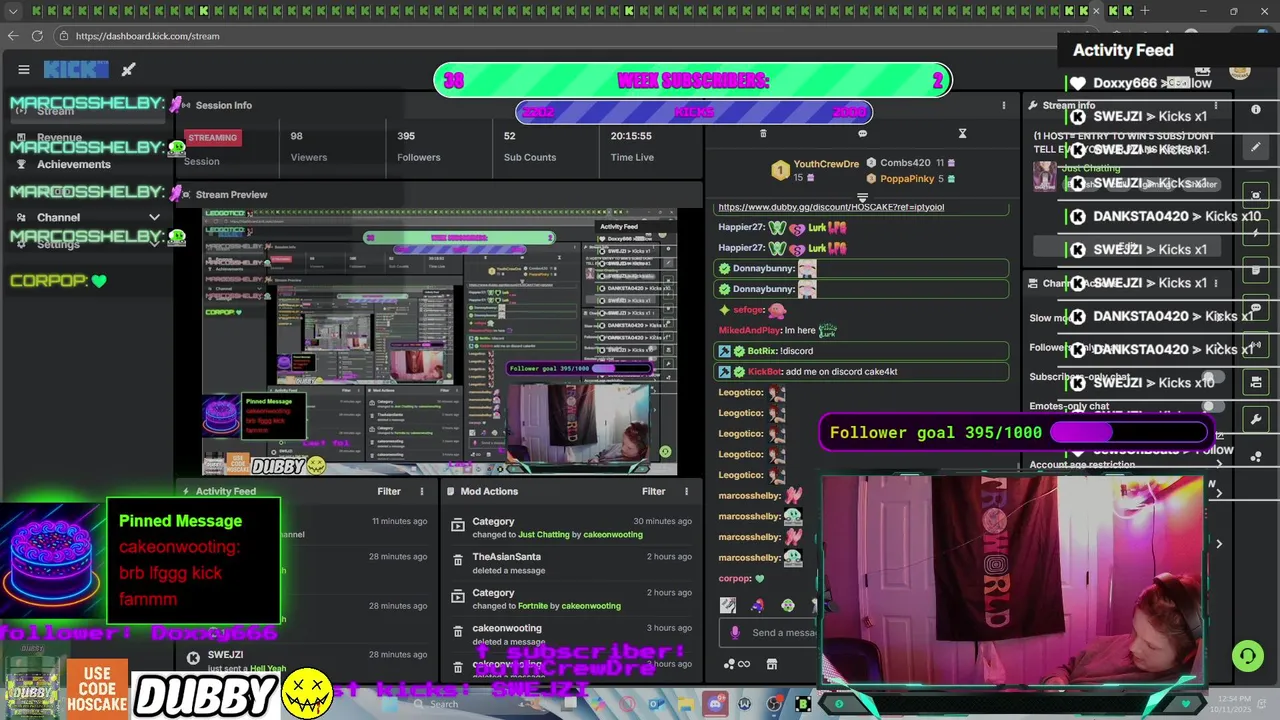The height and width of the screenshot is (720, 1280).
Task: Open Account age restriction settings chevron
Action: click(x=1218, y=465)
